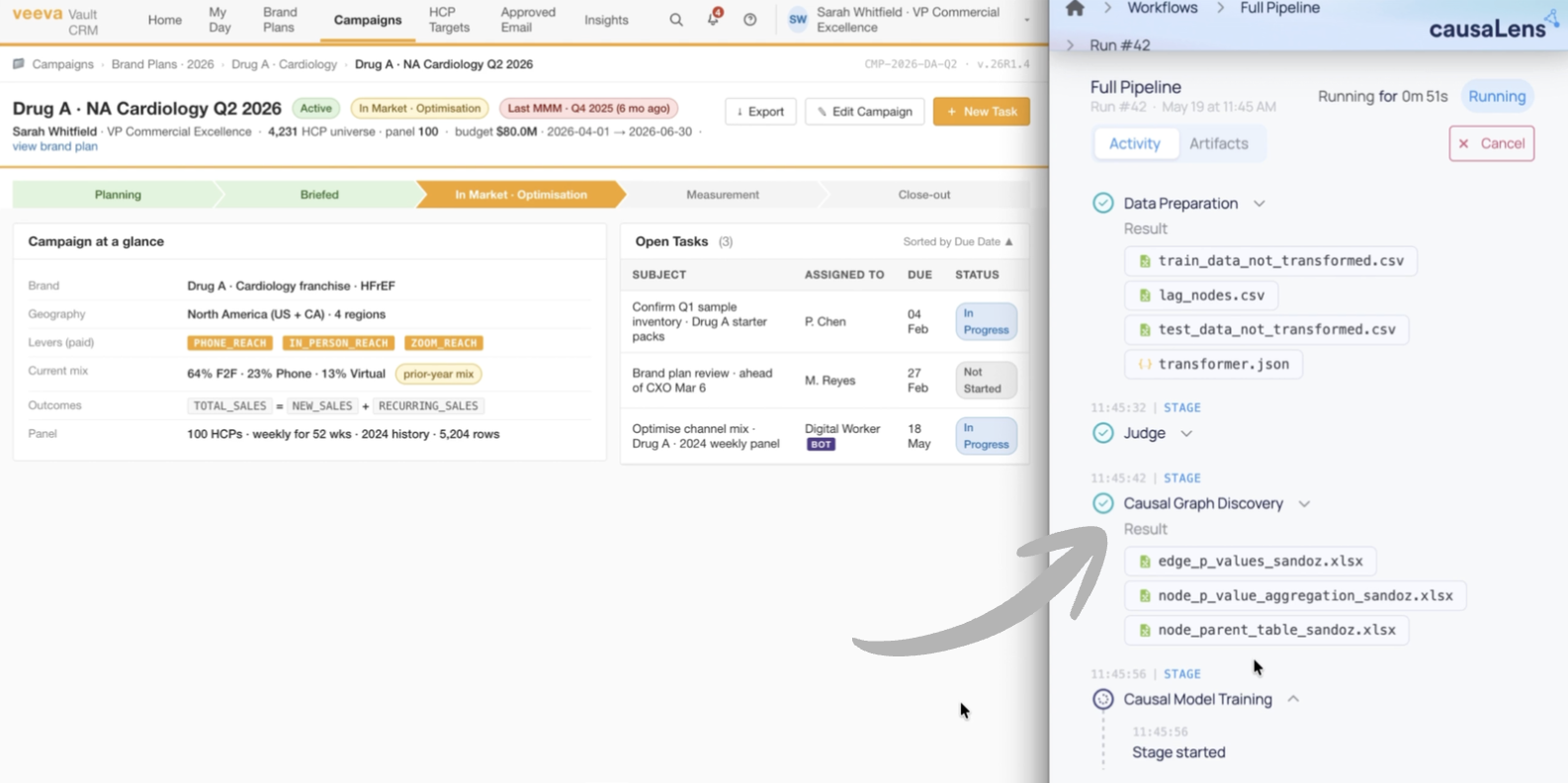1568x783 pixels.
Task: Toggle Sorted by Due Date order
Action: pyautogui.click(x=958, y=241)
